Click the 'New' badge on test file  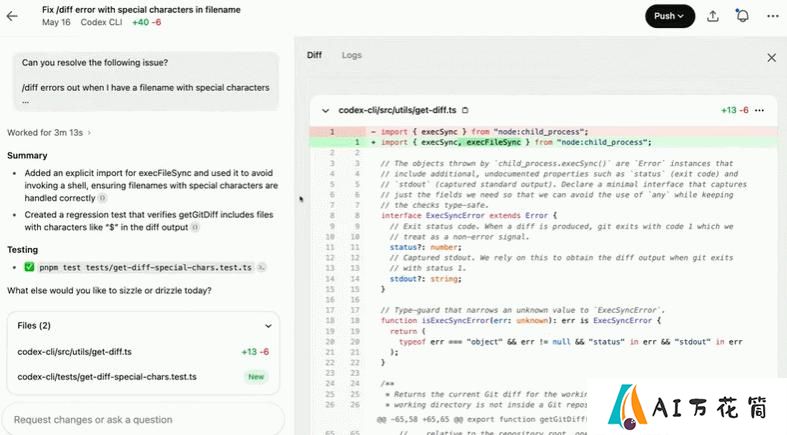256,377
